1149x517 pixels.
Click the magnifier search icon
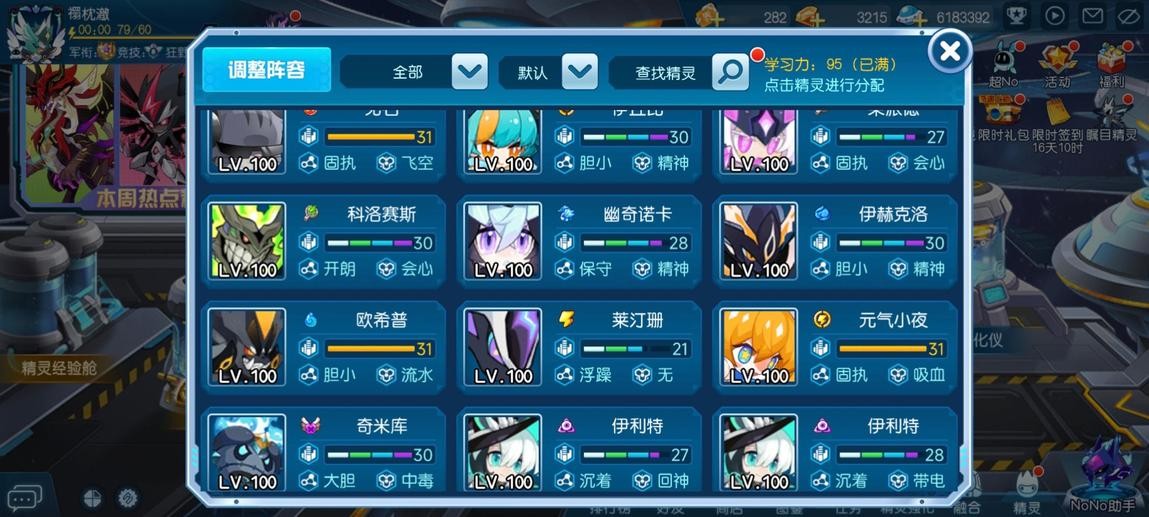point(731,72)
